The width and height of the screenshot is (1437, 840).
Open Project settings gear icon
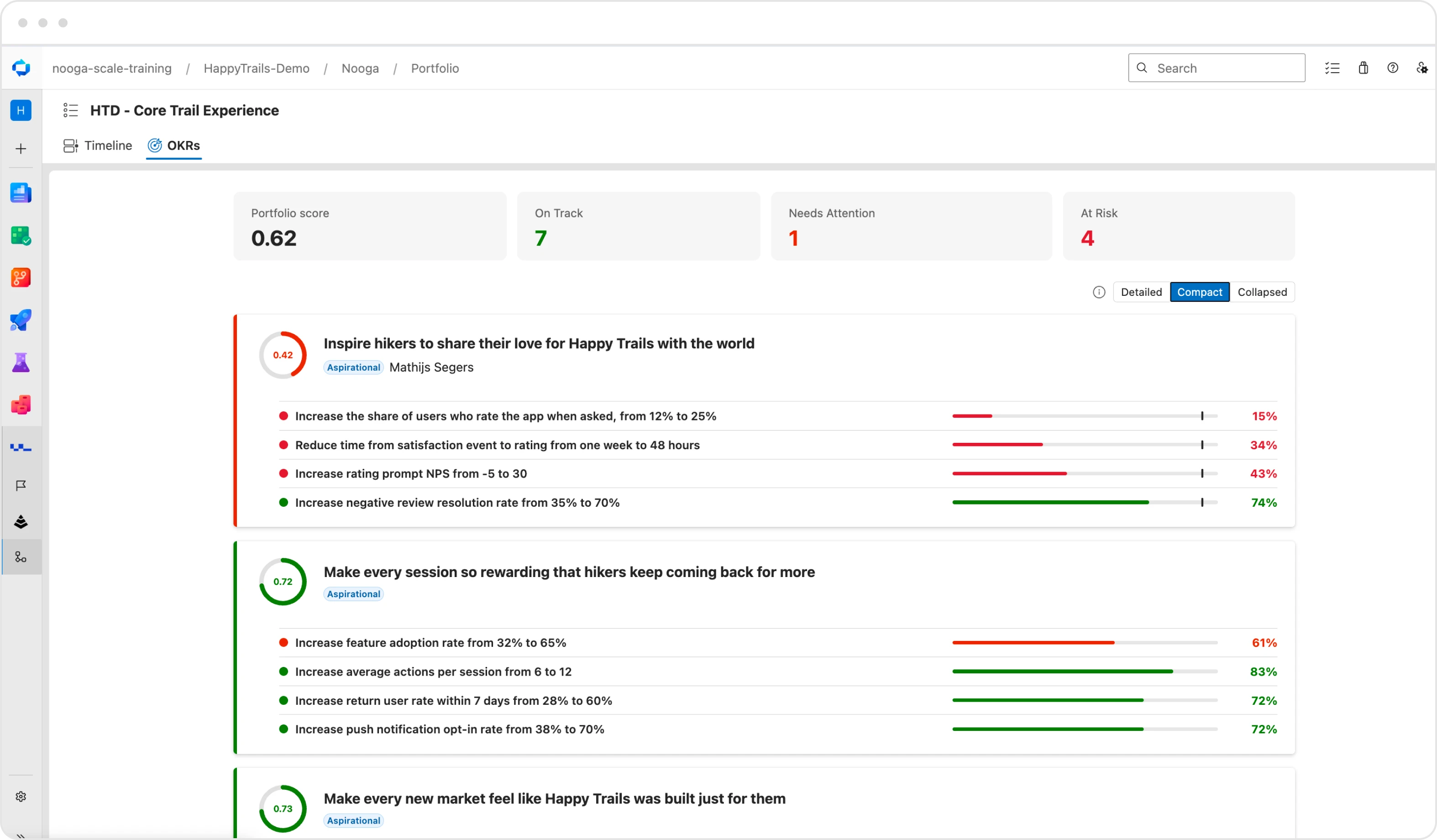coord(21,797)
